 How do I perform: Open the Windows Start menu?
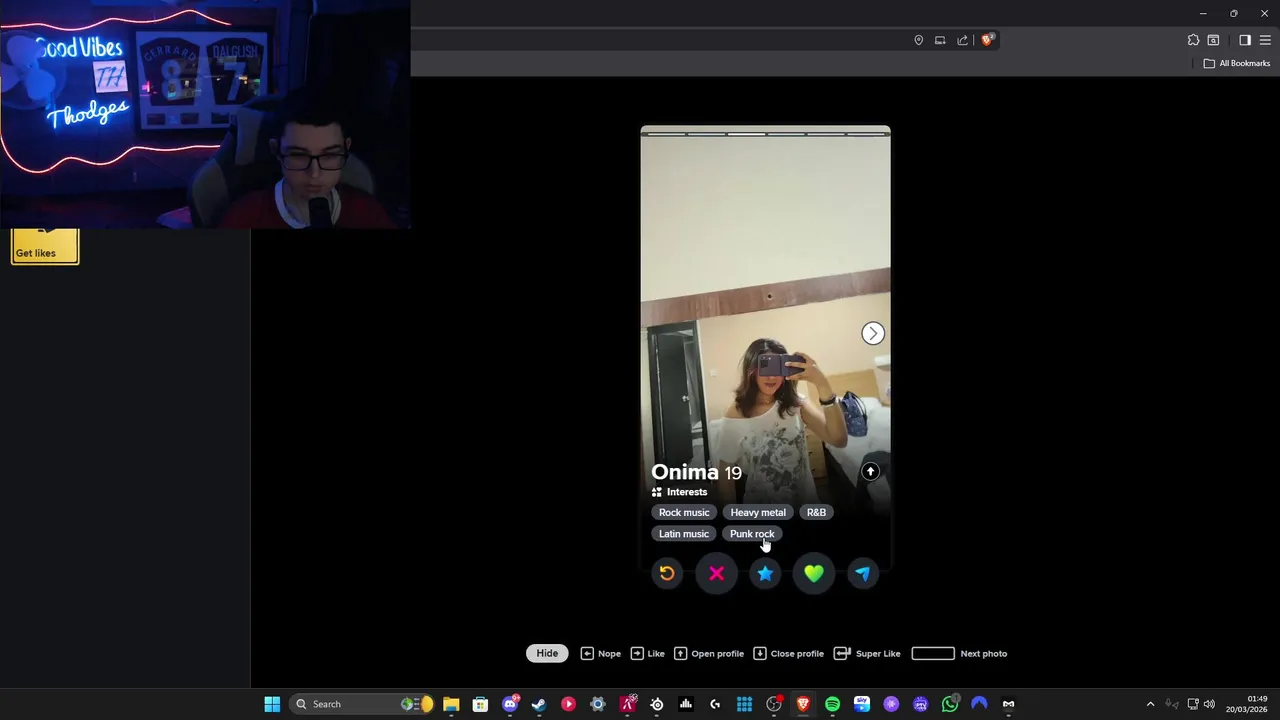point(272,704)
